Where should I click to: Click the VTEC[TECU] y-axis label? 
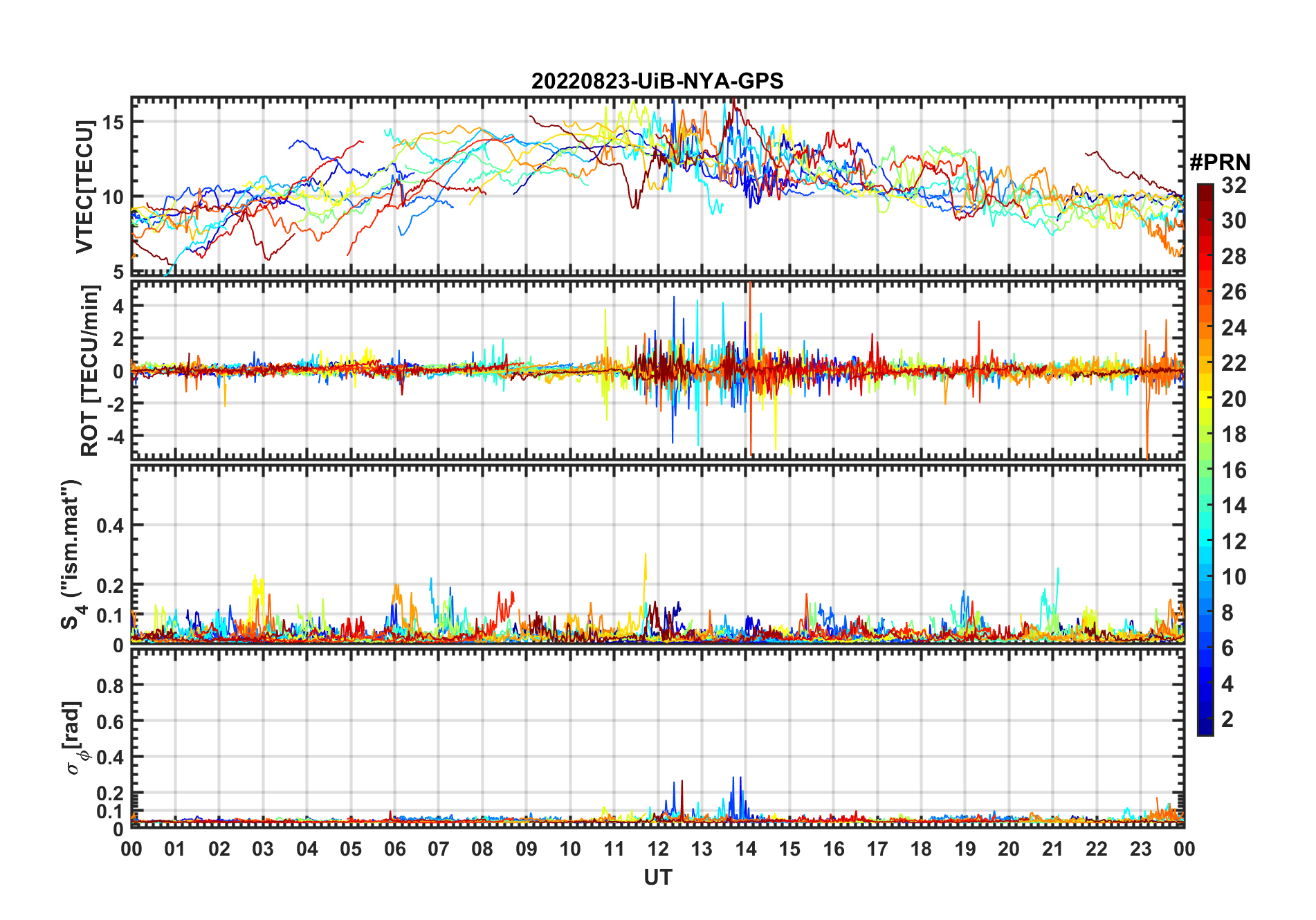point(84,186)
